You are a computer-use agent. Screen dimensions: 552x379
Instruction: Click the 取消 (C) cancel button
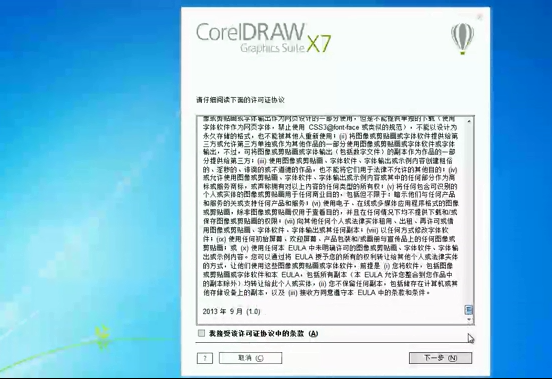(250, 358)
